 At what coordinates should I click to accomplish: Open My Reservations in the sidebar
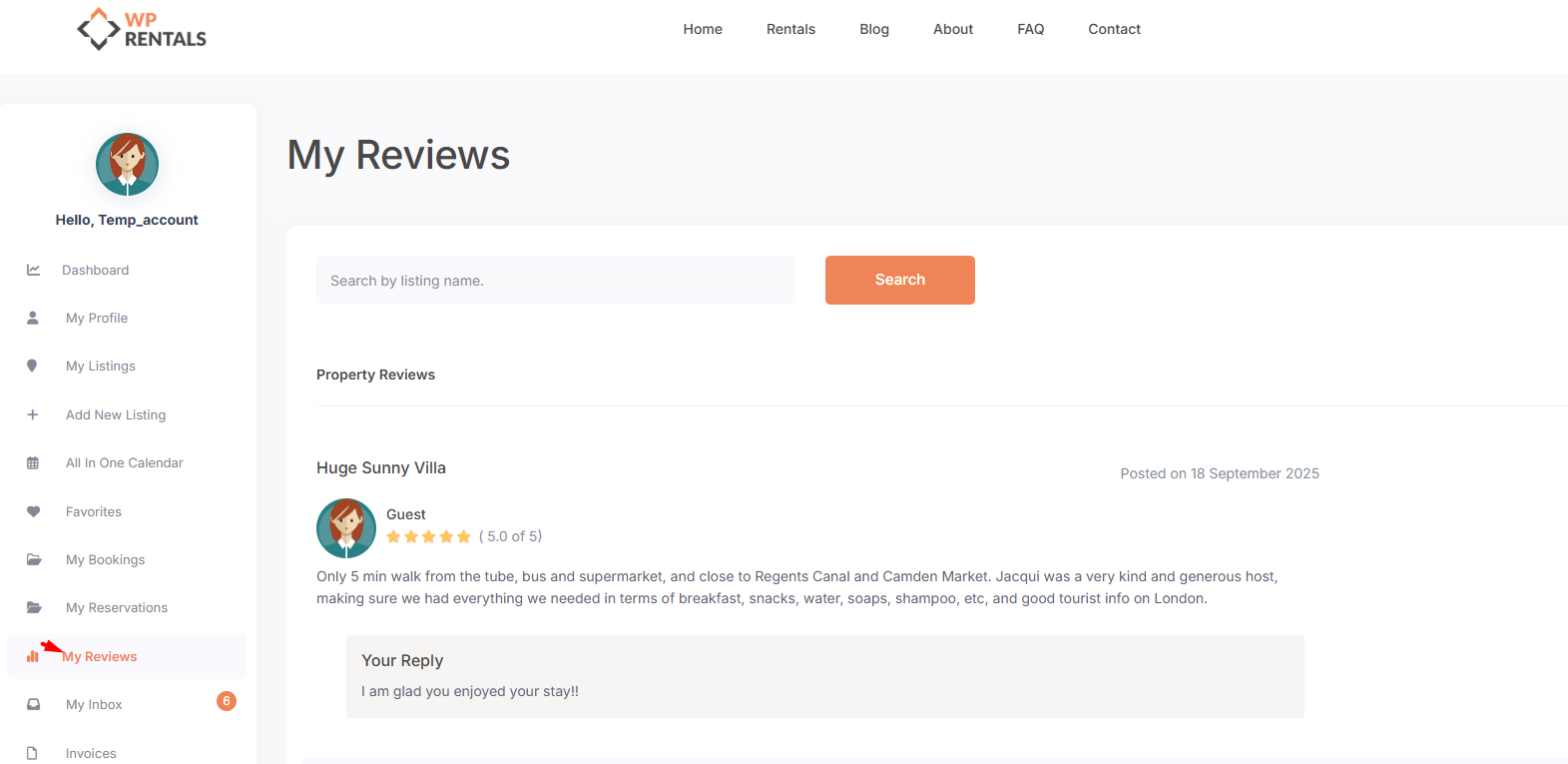pyautogui.click(x=116, y=607)
